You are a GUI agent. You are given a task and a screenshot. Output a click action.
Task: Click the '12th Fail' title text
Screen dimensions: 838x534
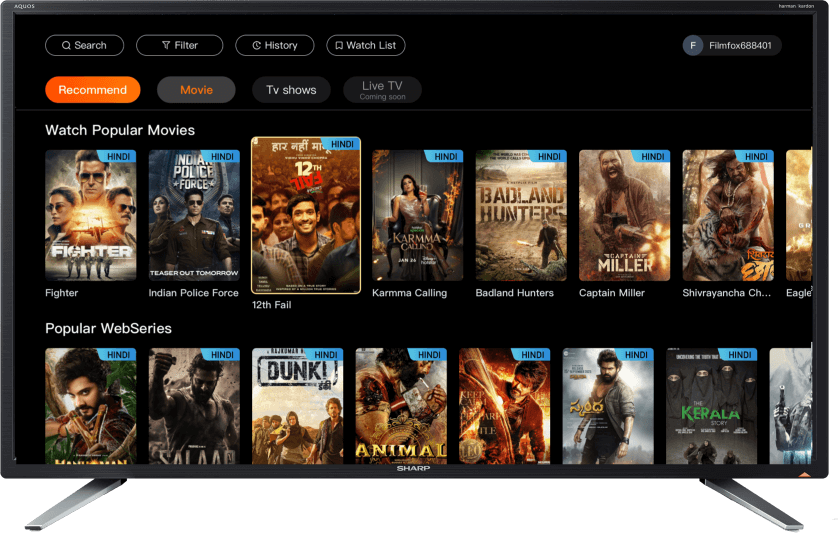(271, 305)
